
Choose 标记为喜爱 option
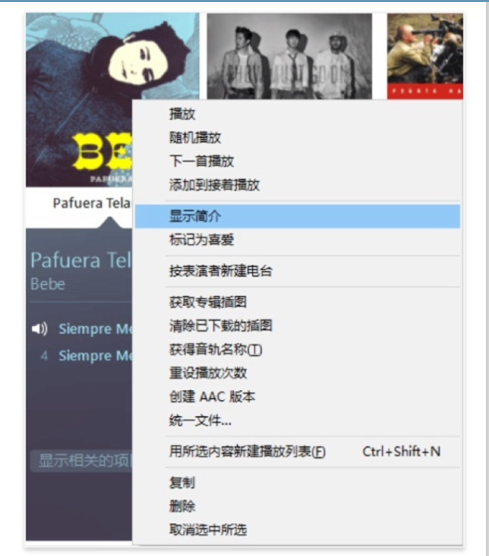[x=298, y=240]
